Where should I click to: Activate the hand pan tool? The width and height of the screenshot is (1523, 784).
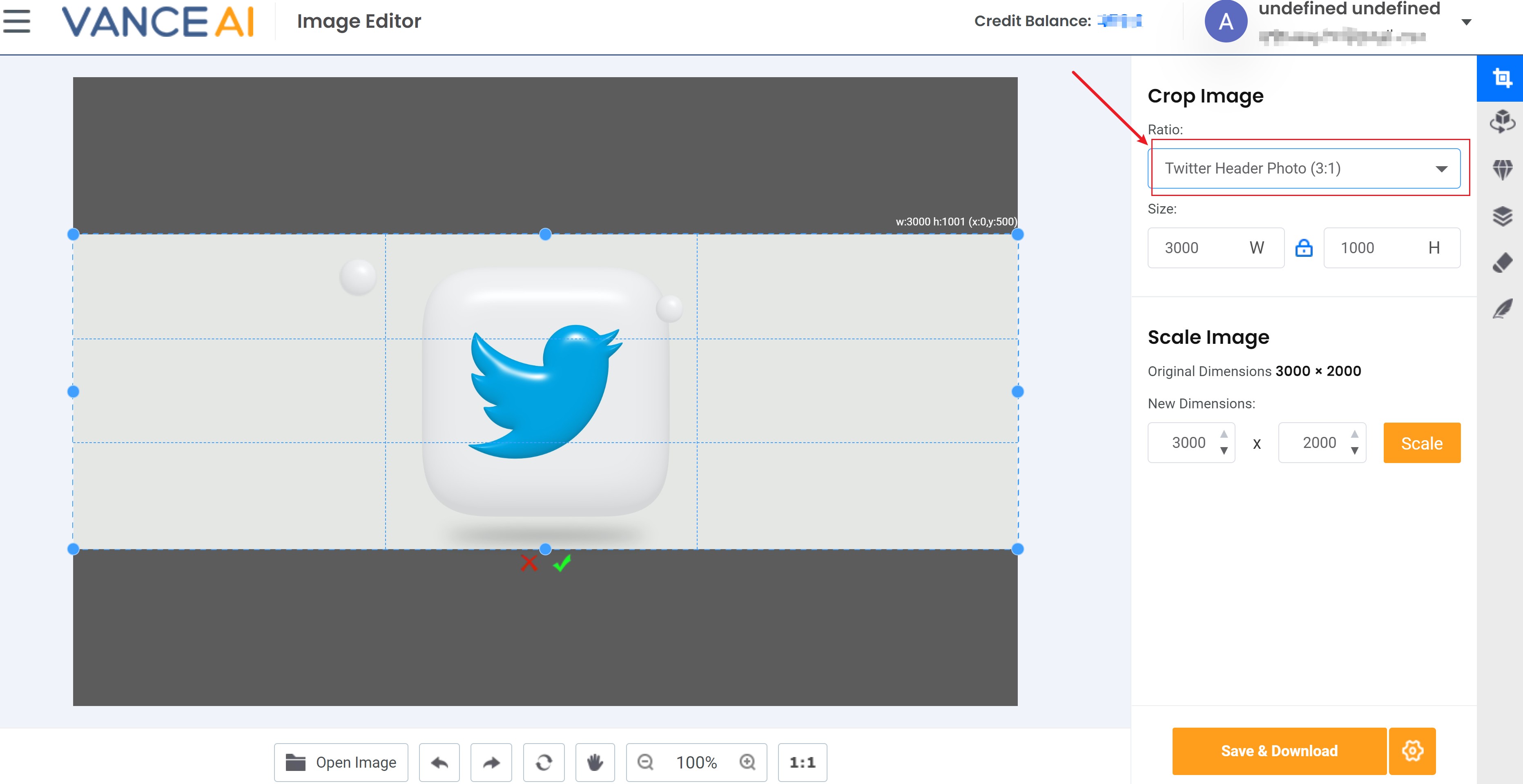tap(595, 762)
